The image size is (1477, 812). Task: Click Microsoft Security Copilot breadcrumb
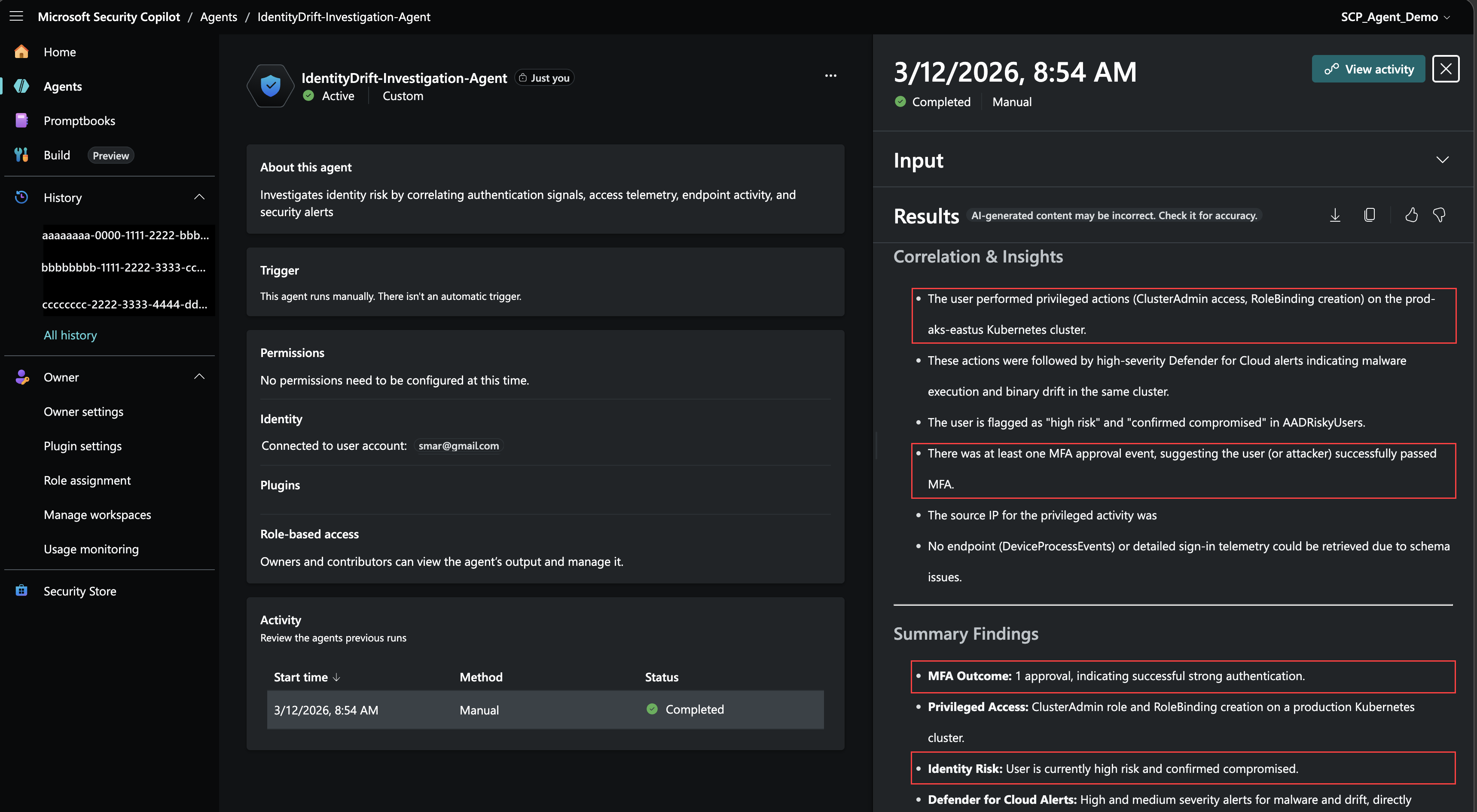tap(109, 17)
